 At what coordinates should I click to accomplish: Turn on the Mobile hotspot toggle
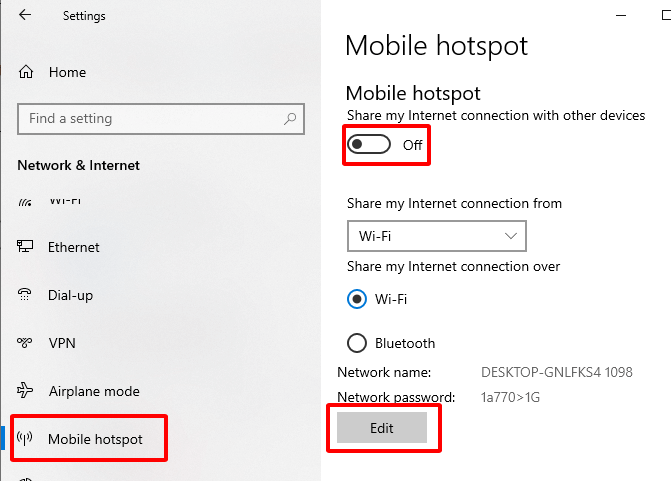(367, 145)
